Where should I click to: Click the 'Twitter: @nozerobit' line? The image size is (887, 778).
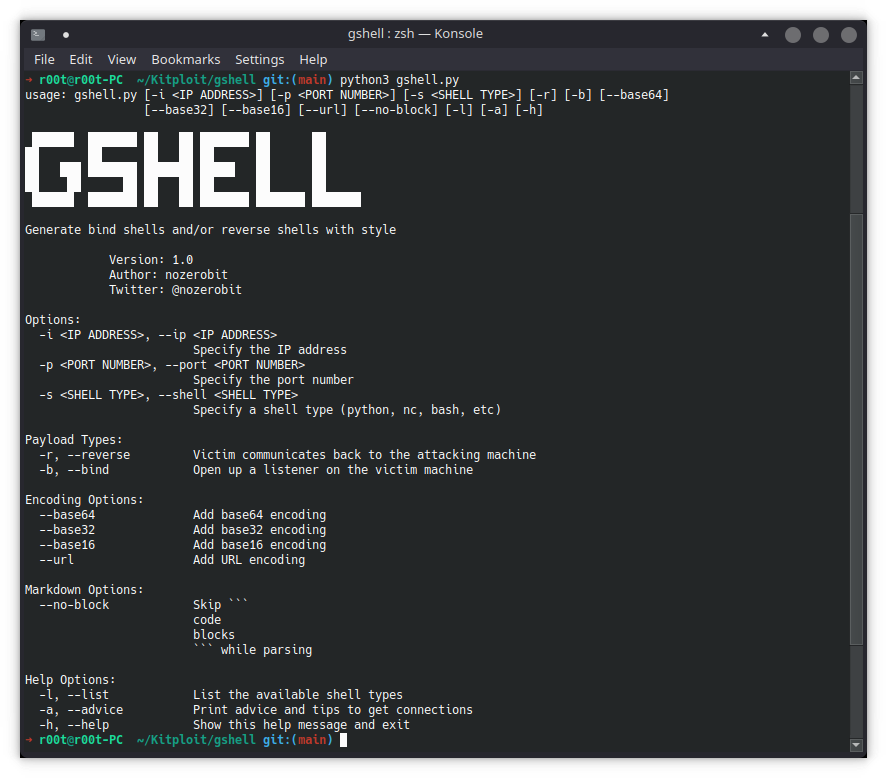175,290
